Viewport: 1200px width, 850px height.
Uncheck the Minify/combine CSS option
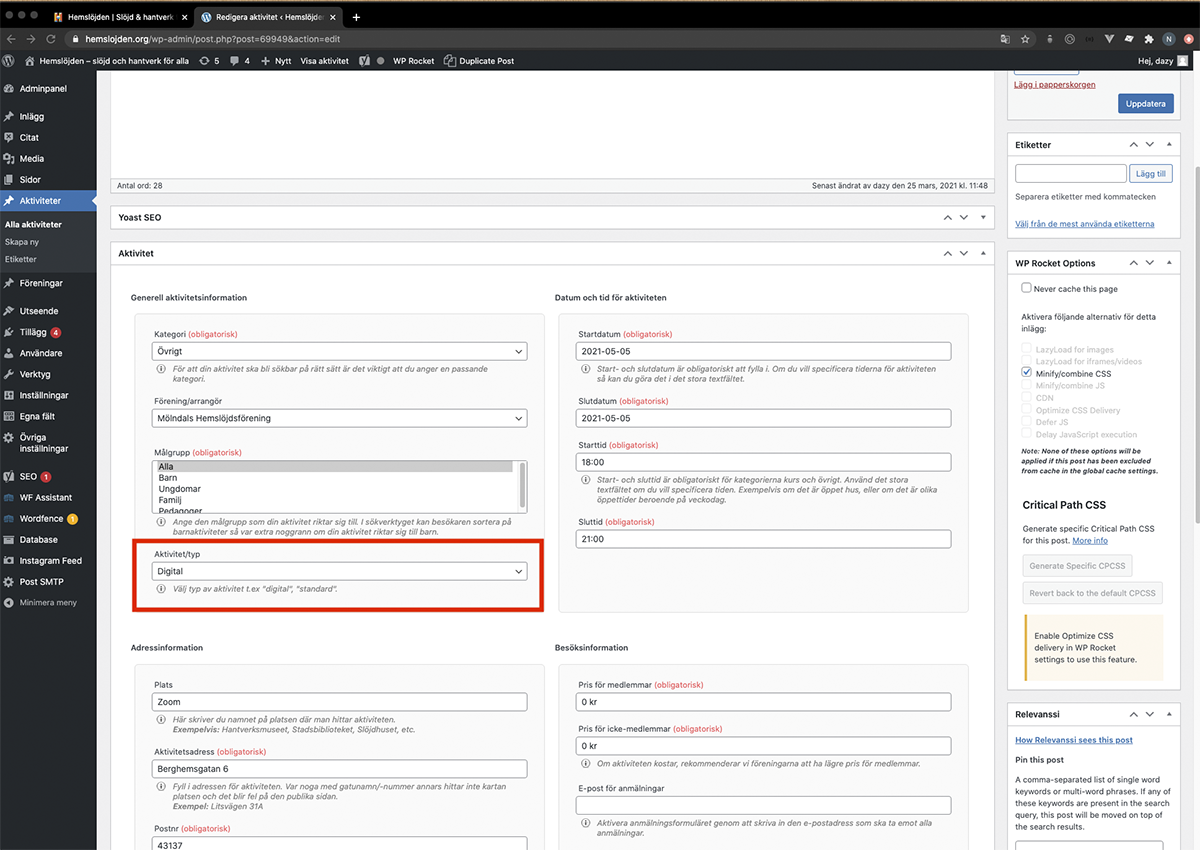pyautogui.click(x=1026, y=373)
